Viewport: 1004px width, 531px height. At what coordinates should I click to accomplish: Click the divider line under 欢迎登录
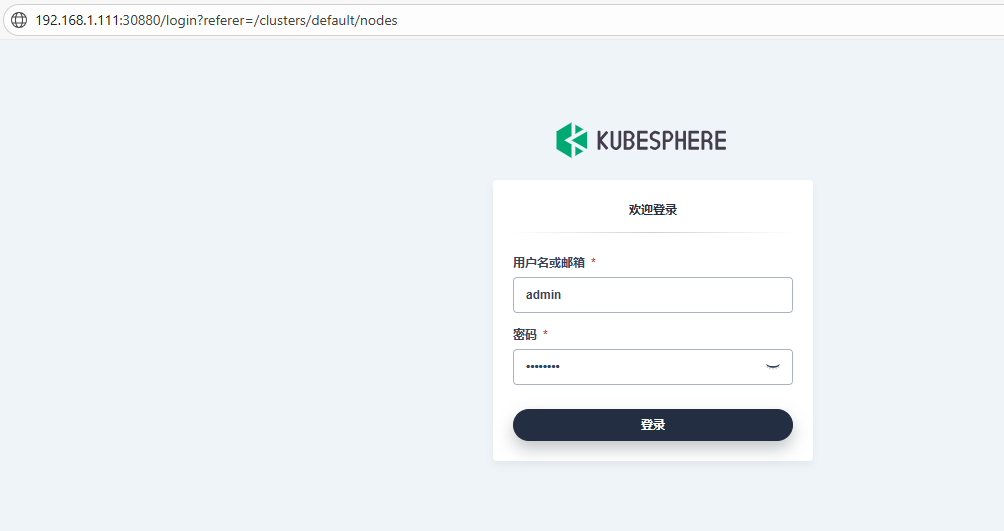click(x=652, y=233)
